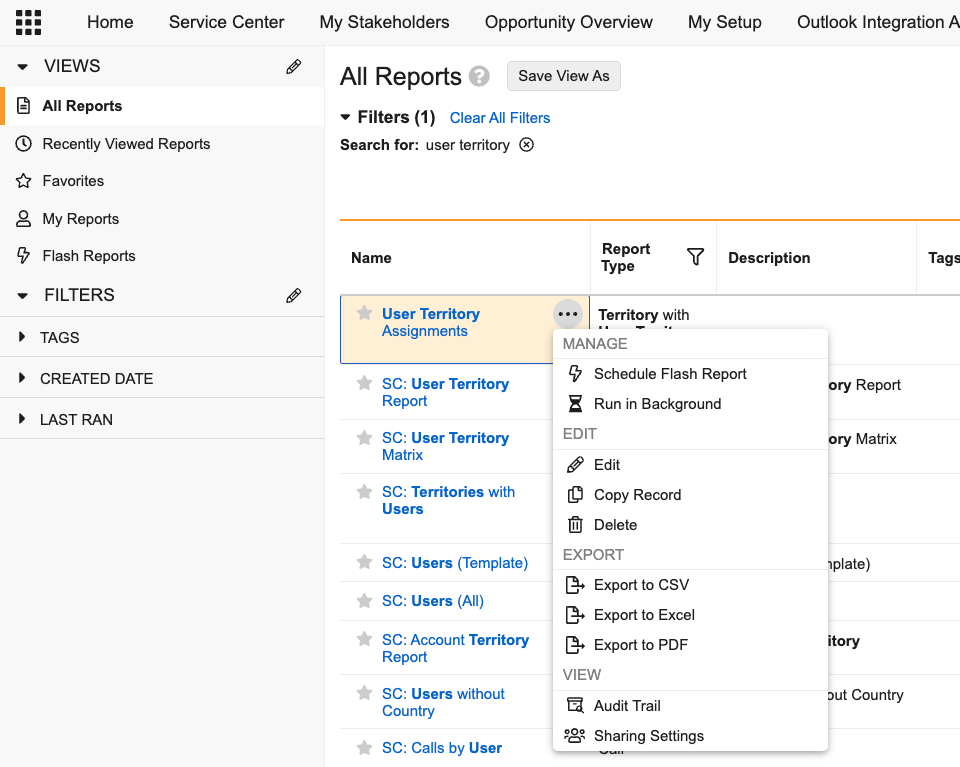960x767 pixels.
Task: Open the All Reports help question icon
Action: pos(480,77)
